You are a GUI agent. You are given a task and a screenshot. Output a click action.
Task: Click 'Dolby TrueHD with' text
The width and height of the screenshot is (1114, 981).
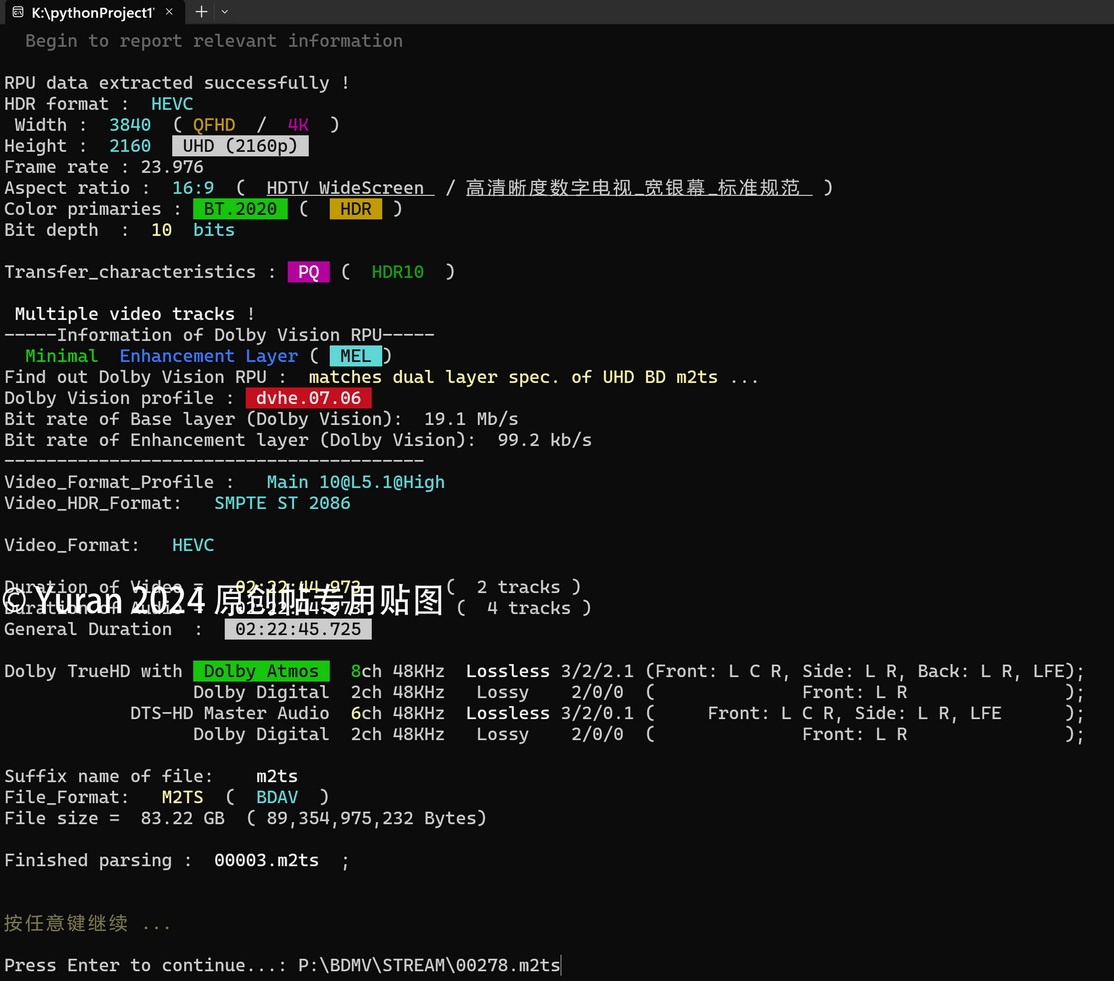click(93, 671)
